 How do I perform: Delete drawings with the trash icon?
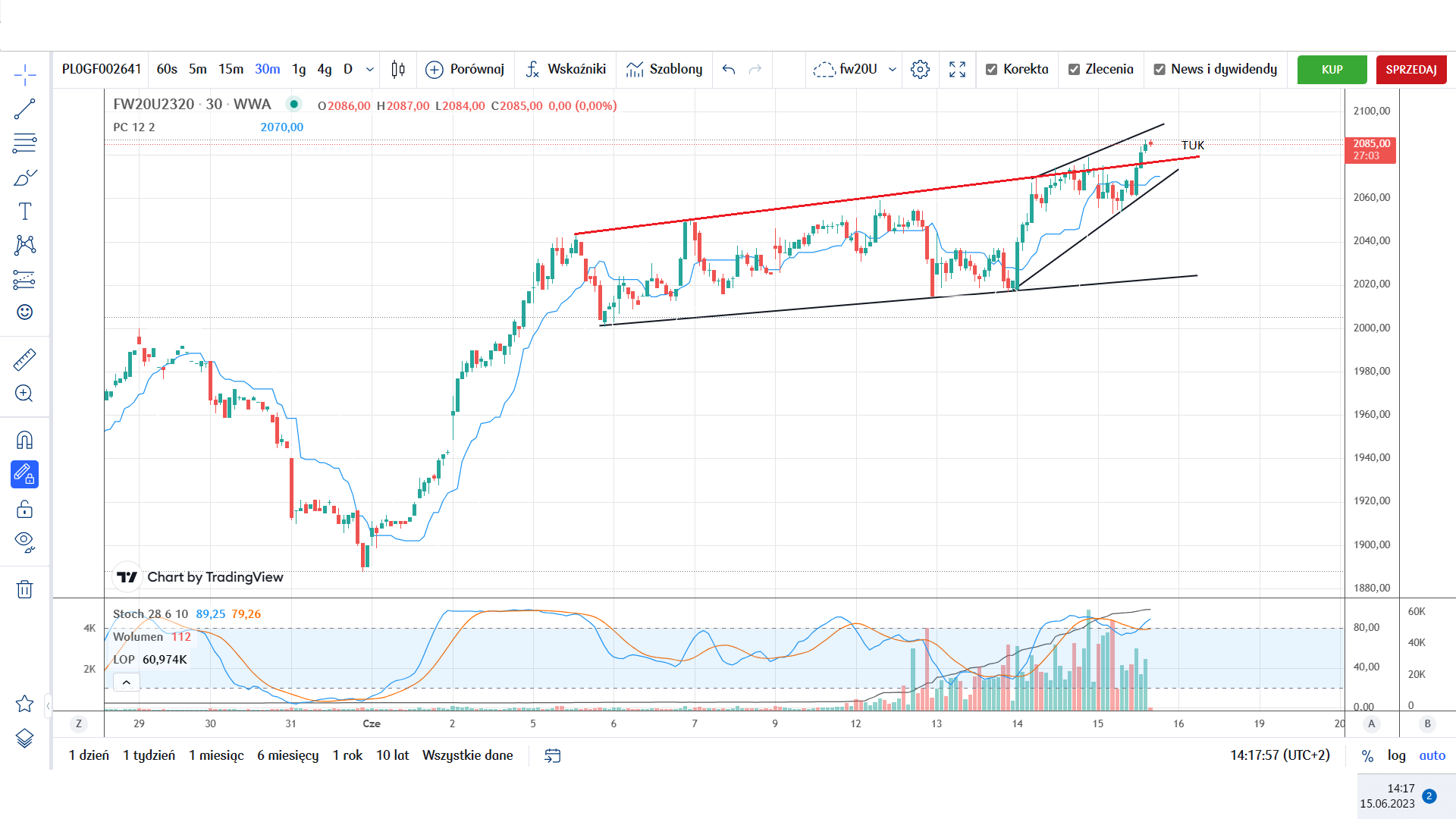pyautogui.click(x=24, y=589)
